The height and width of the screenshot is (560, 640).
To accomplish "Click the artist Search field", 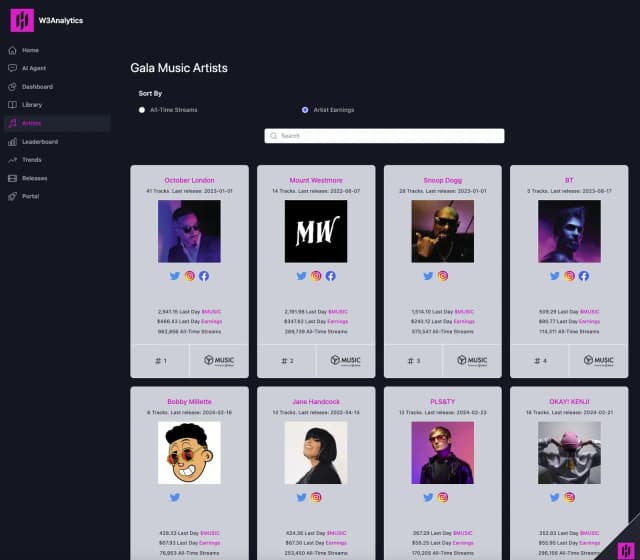I will 384,136.
